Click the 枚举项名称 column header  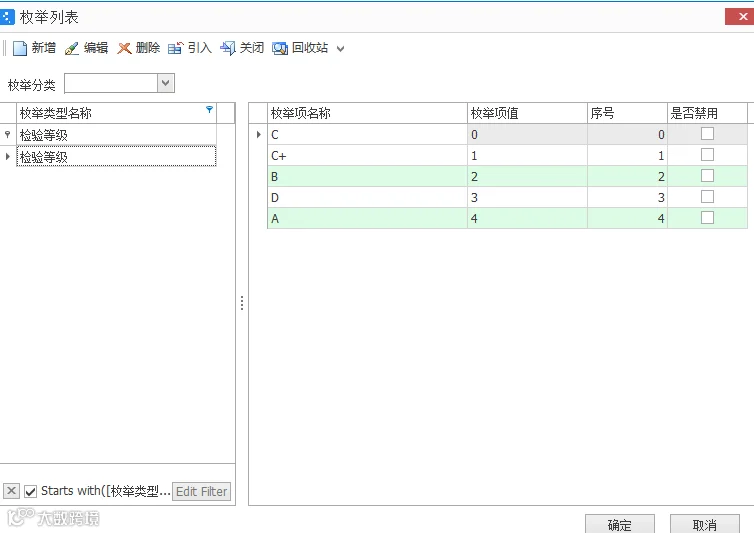click(x=367, y=113)
